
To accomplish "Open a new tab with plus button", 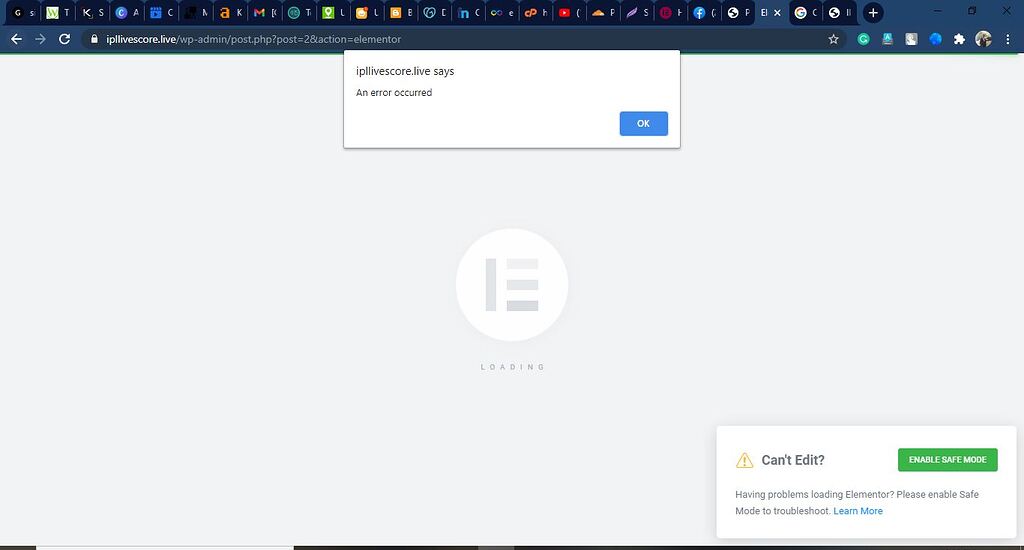I will tap(873, 13).
